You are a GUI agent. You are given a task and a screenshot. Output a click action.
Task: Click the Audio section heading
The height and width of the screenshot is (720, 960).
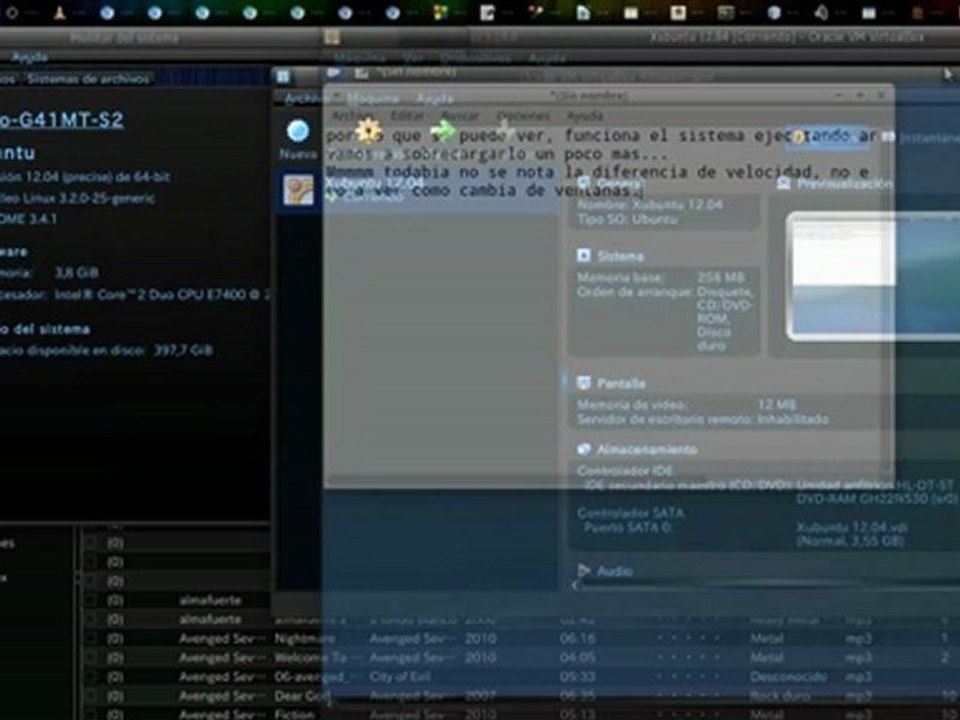pos(614,571)
